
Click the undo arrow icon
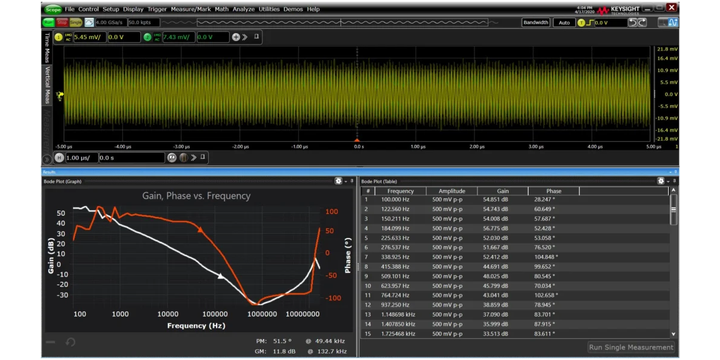633,22
